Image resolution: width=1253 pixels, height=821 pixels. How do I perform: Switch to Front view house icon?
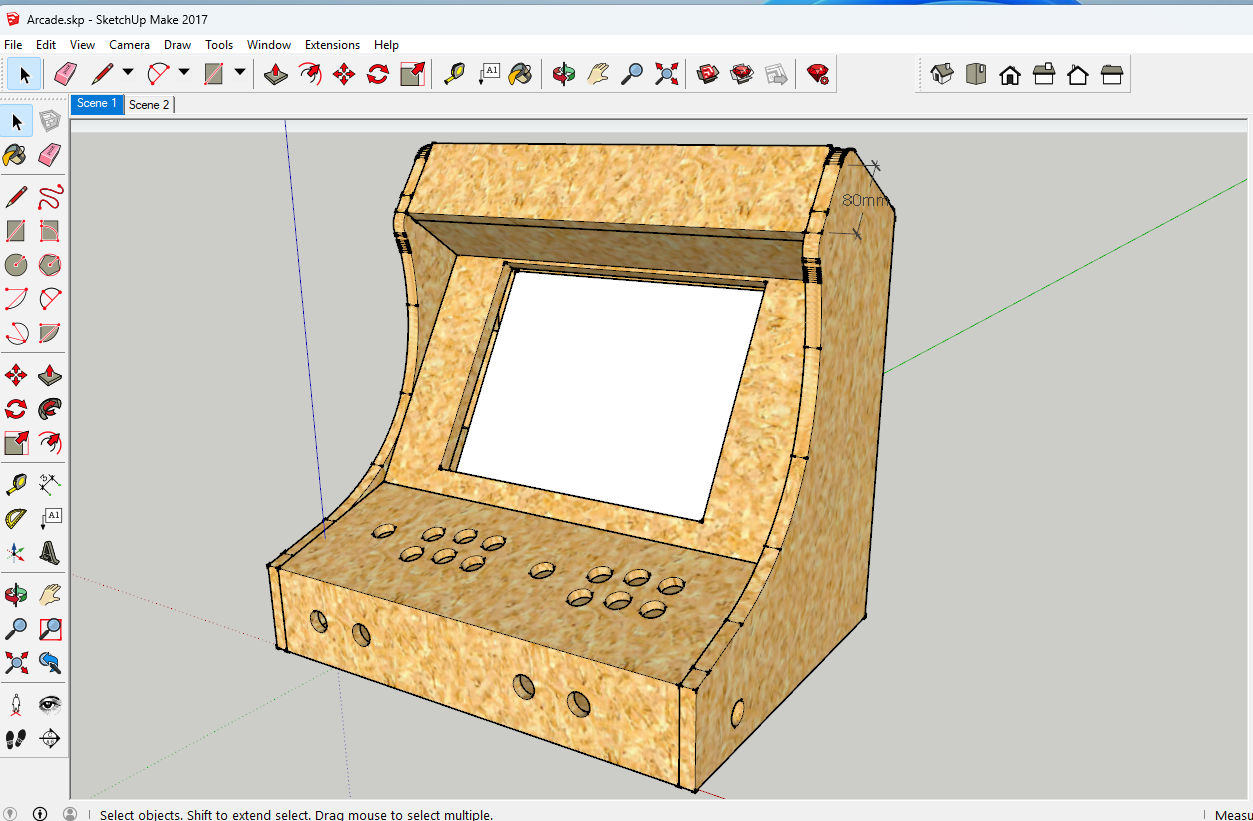coord(1009,74)
